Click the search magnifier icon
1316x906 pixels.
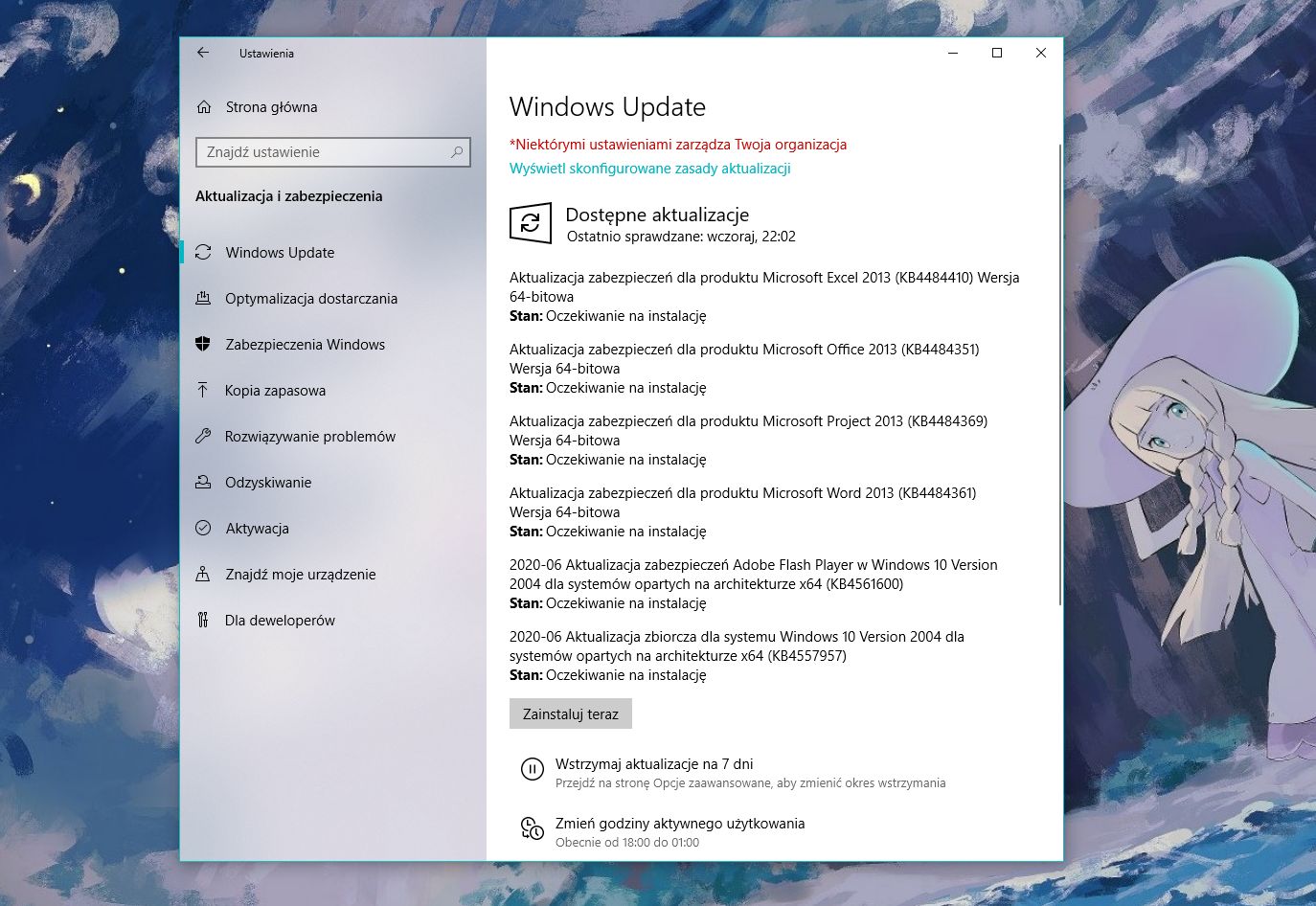tap(457, 151)
